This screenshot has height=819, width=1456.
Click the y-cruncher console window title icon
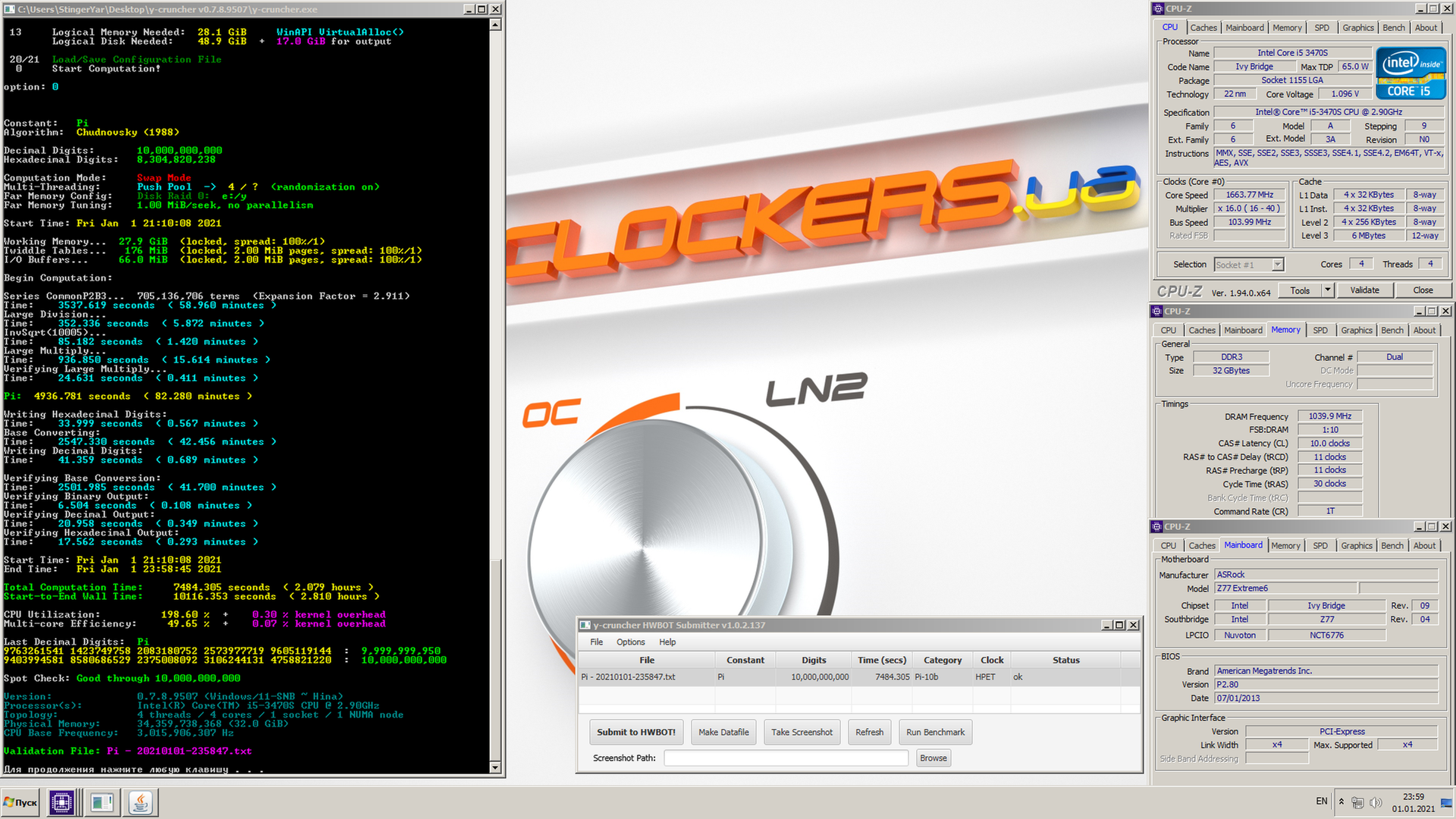point(10,9)
